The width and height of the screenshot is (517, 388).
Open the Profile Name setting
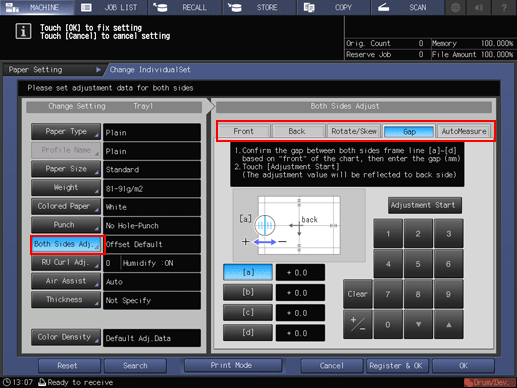pos(66,150)
